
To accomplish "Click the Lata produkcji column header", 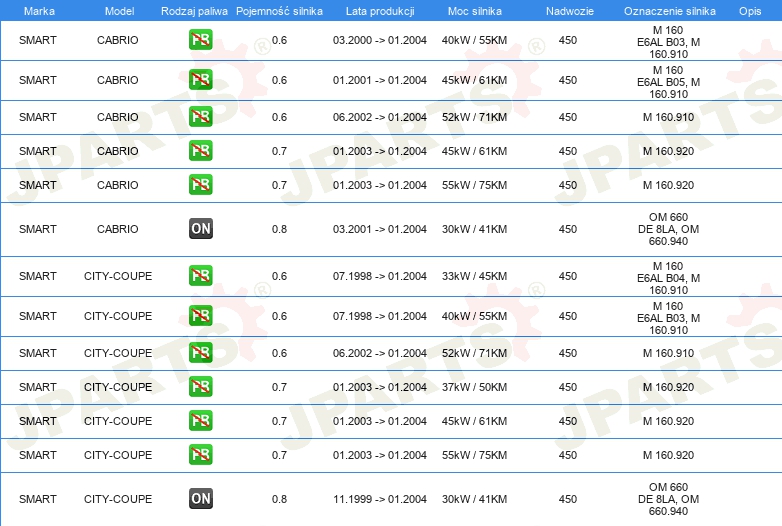I will [x=379, y=10].
